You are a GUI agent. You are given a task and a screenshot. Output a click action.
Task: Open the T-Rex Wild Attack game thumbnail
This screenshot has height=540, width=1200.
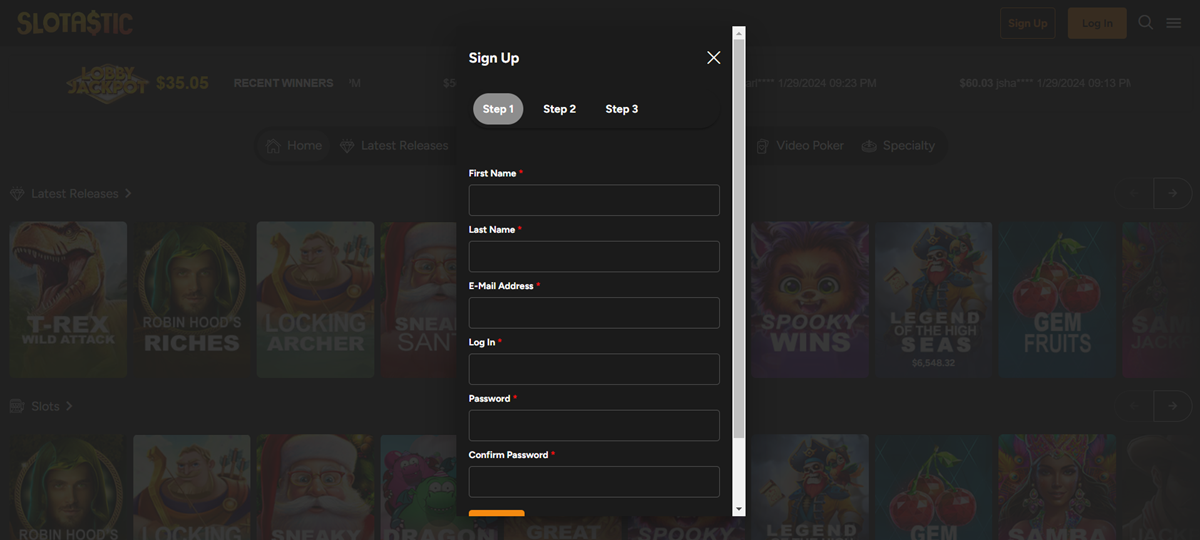68,299
